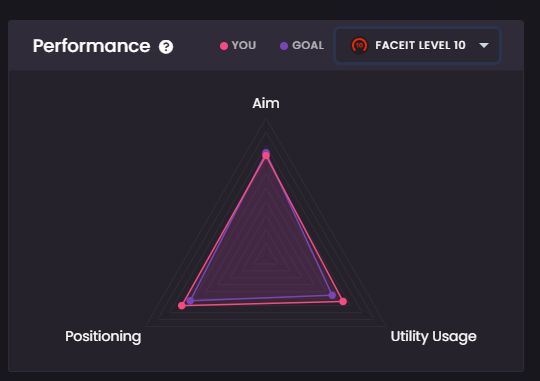540x381 pixels.
Task: Select the purple Positioning goal data point
Action: 190,301
